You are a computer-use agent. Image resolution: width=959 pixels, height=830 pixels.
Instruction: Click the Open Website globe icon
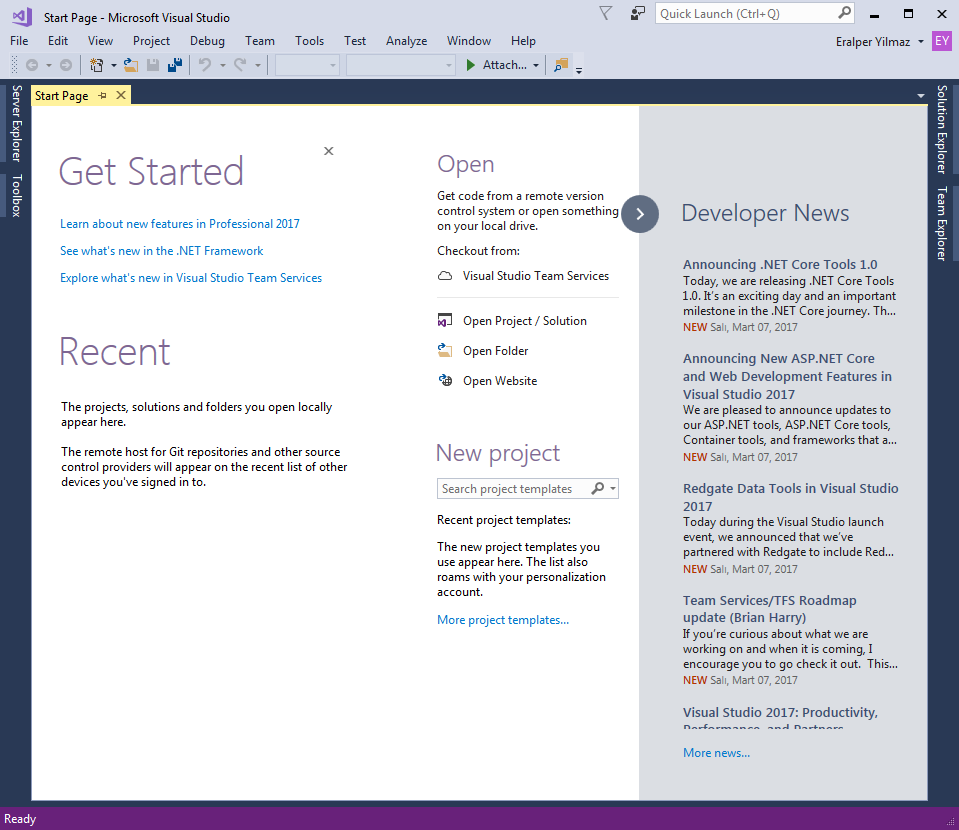pyautogui.click(x=445, y=380)
